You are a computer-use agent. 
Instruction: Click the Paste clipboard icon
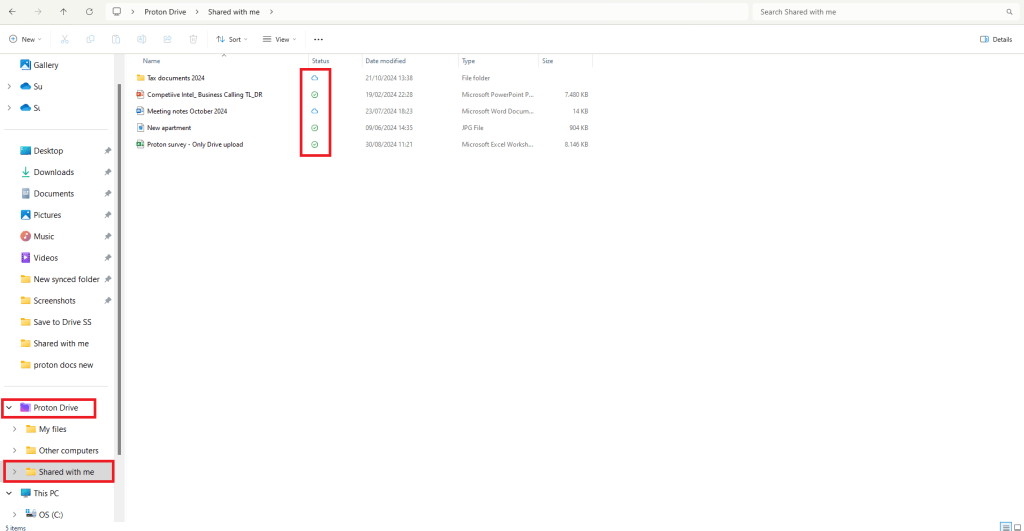coord(116,39)
